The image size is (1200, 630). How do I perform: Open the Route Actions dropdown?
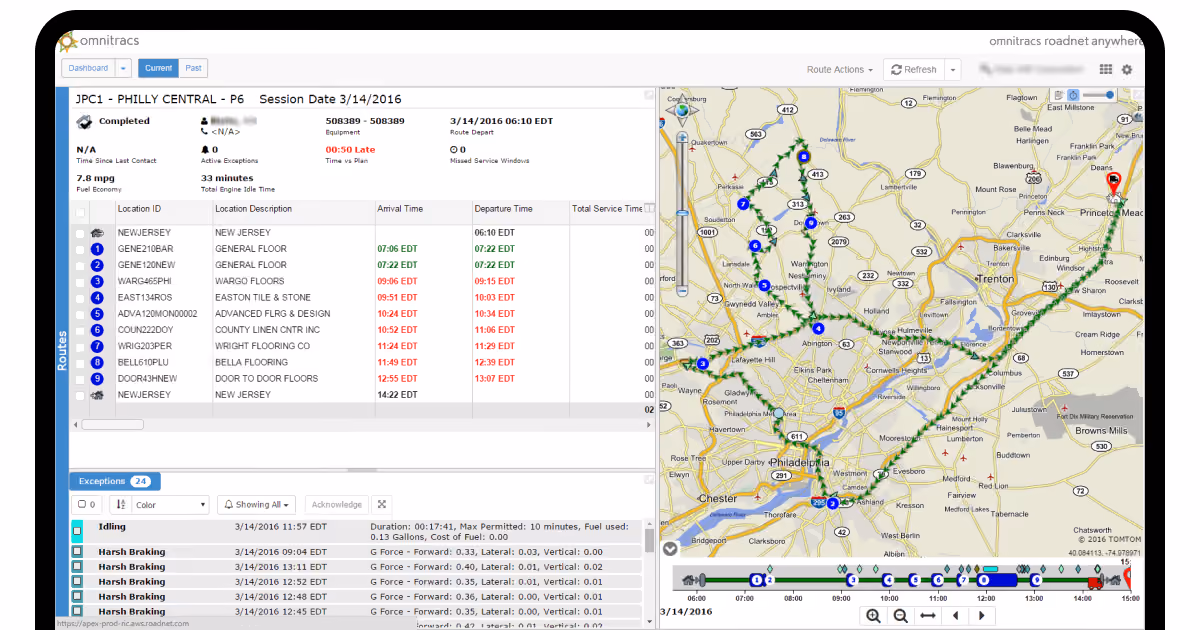pyautogui.click(x=840, y=70)
